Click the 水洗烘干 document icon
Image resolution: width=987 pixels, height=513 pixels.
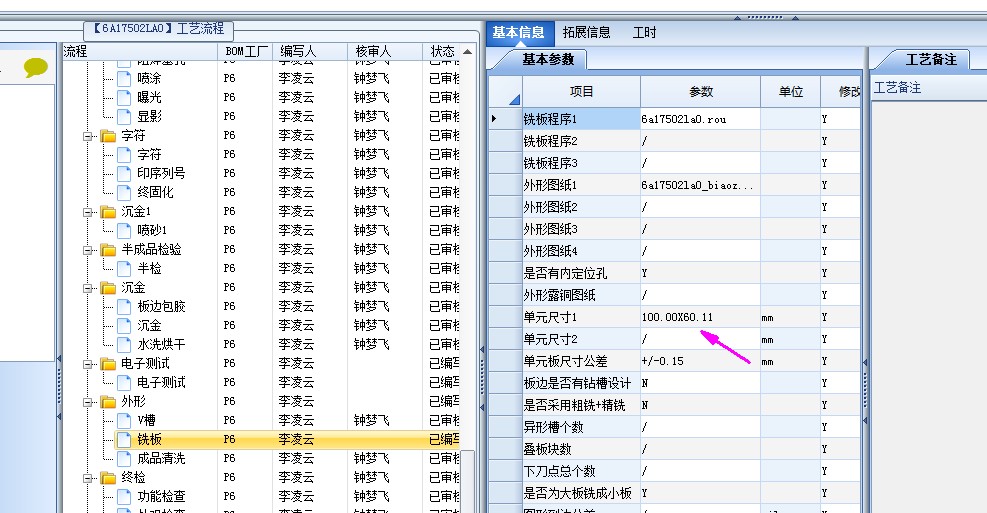pyautogui.click(x=124, y=344)
